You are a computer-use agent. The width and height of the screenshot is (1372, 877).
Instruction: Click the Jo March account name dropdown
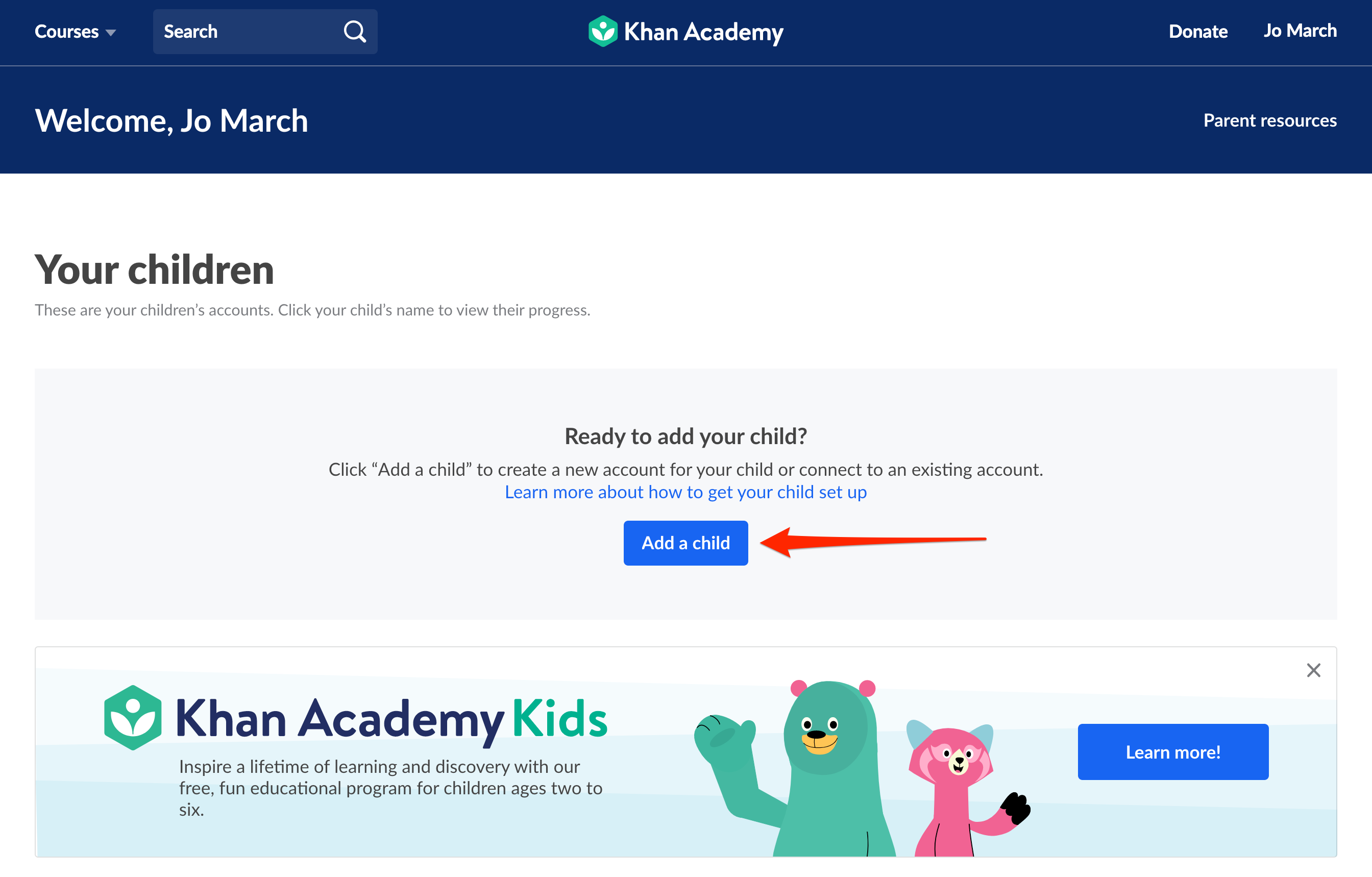(x=1298, y=31)
